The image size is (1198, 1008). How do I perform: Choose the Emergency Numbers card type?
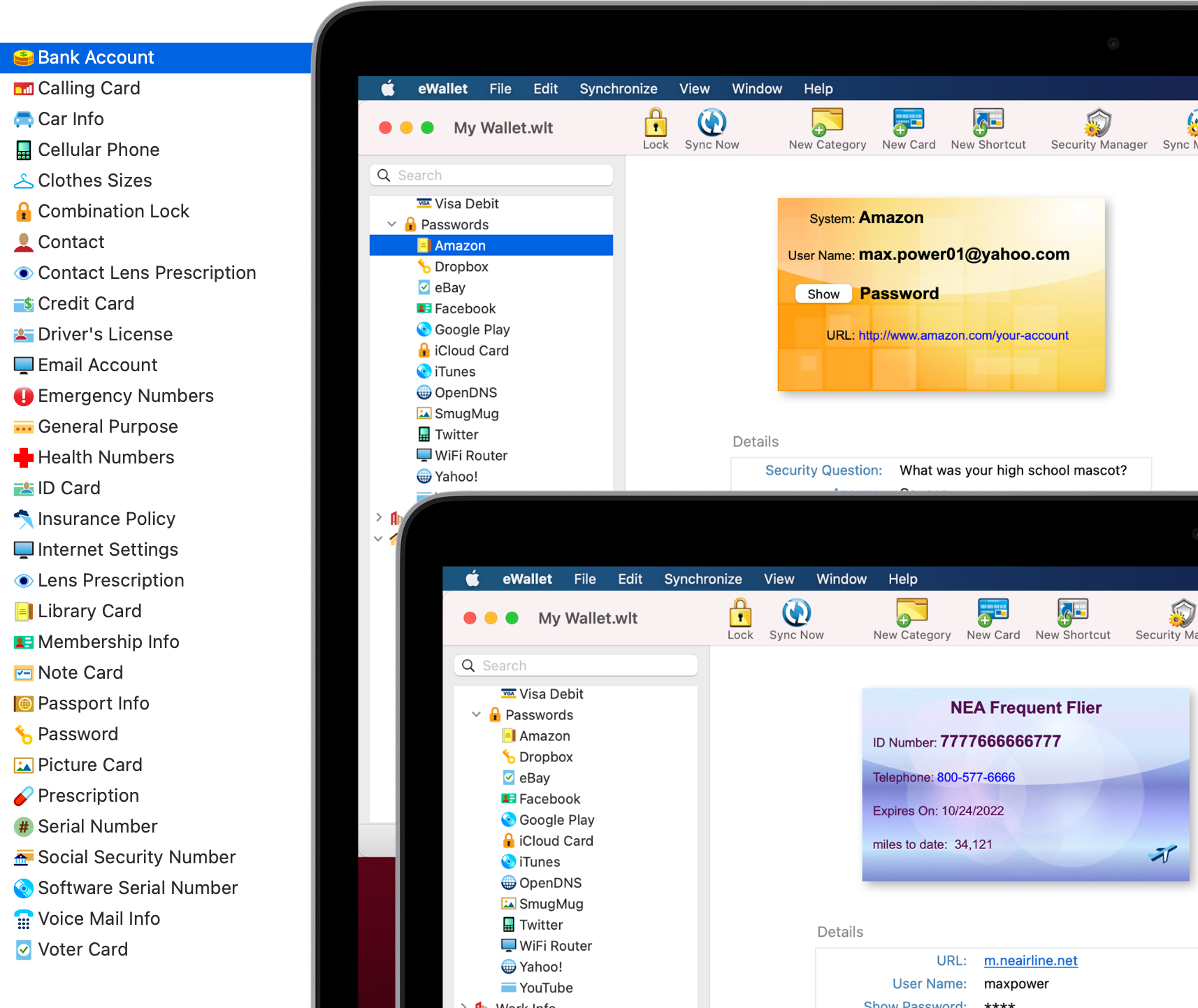(125, 396)
